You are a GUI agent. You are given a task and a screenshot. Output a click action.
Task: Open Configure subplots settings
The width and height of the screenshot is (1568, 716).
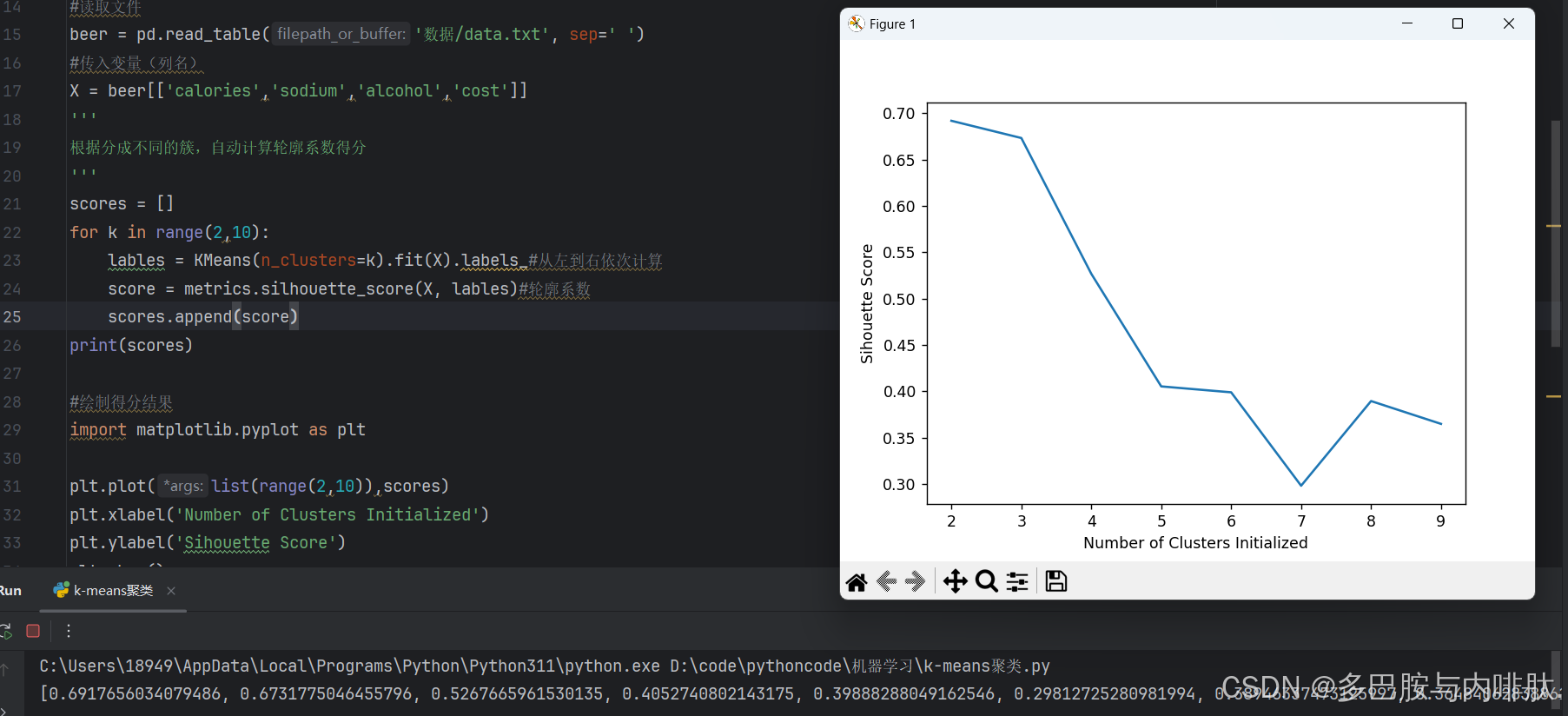pos(1017,581)
